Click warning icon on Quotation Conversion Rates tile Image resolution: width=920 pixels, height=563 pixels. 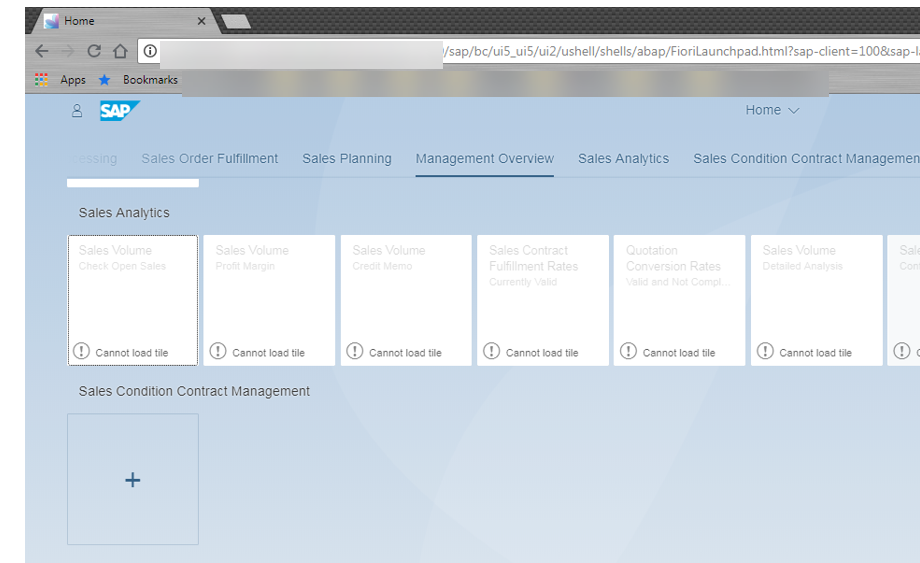(x=628, y=351)
